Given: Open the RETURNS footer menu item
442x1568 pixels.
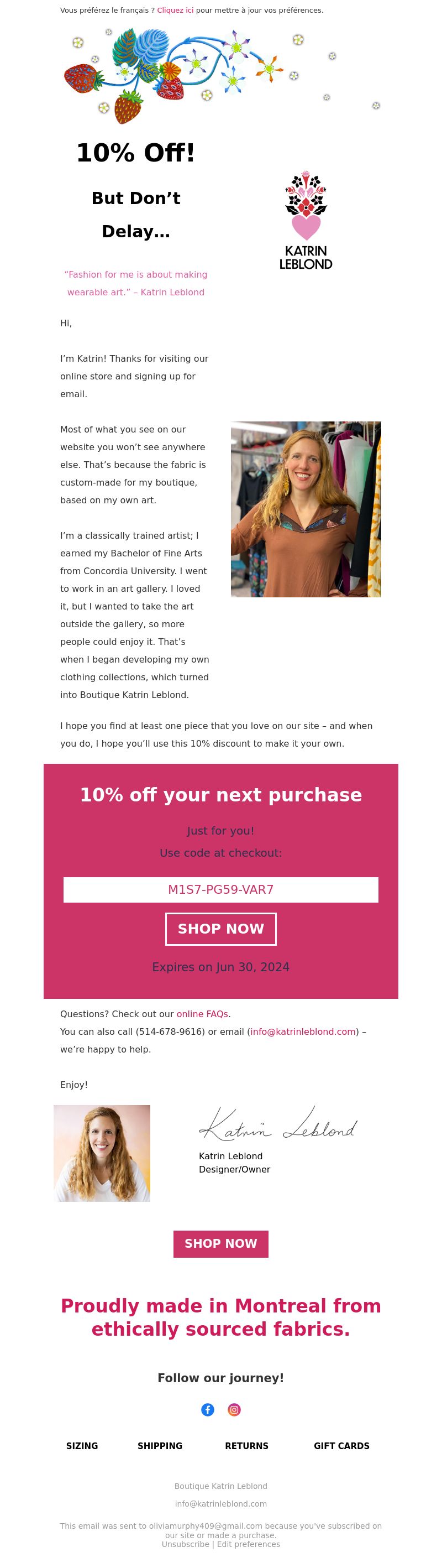Looking at the screenshot, I should pyautogui.click(x=247, y=1446).
